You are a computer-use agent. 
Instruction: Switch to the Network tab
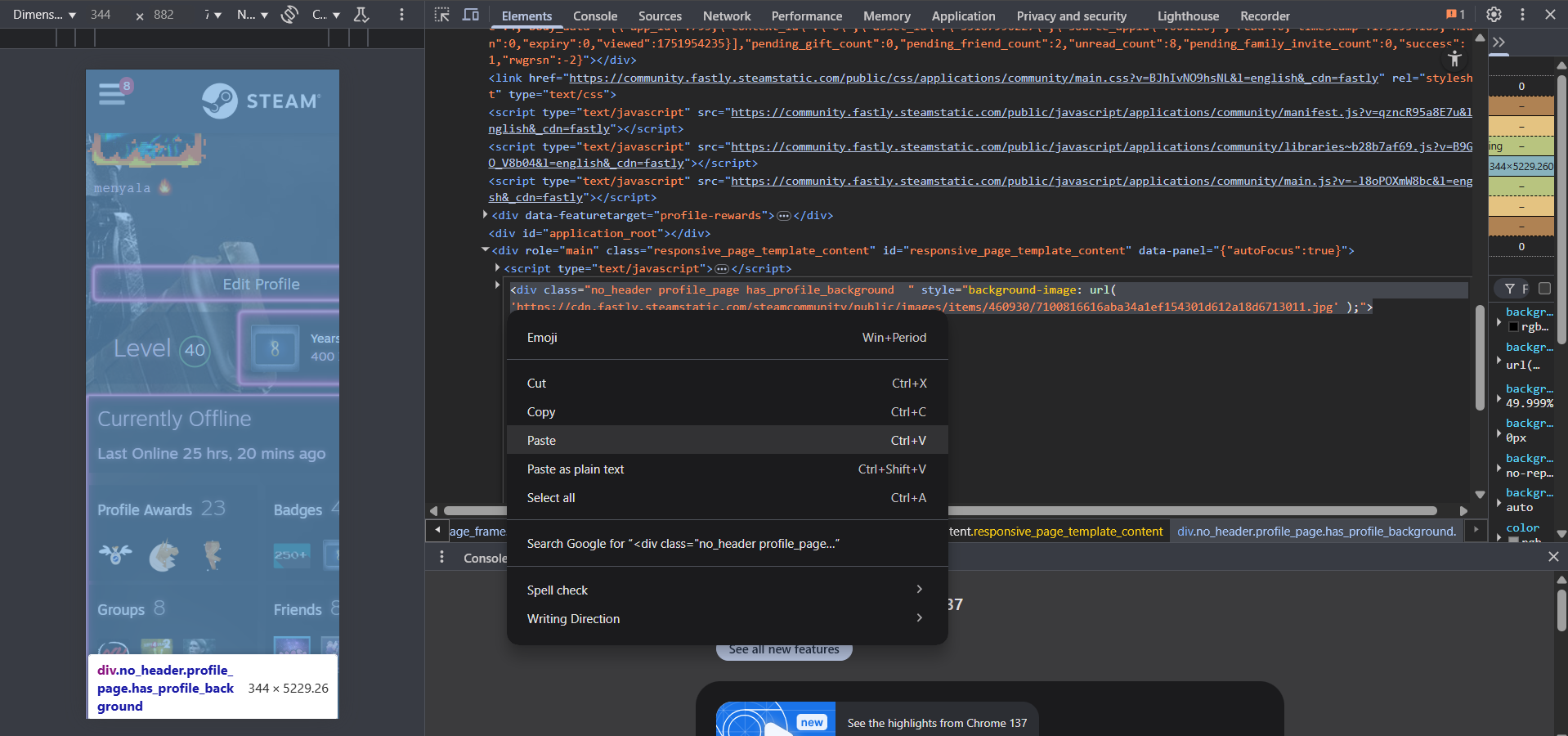coord(726,16)
